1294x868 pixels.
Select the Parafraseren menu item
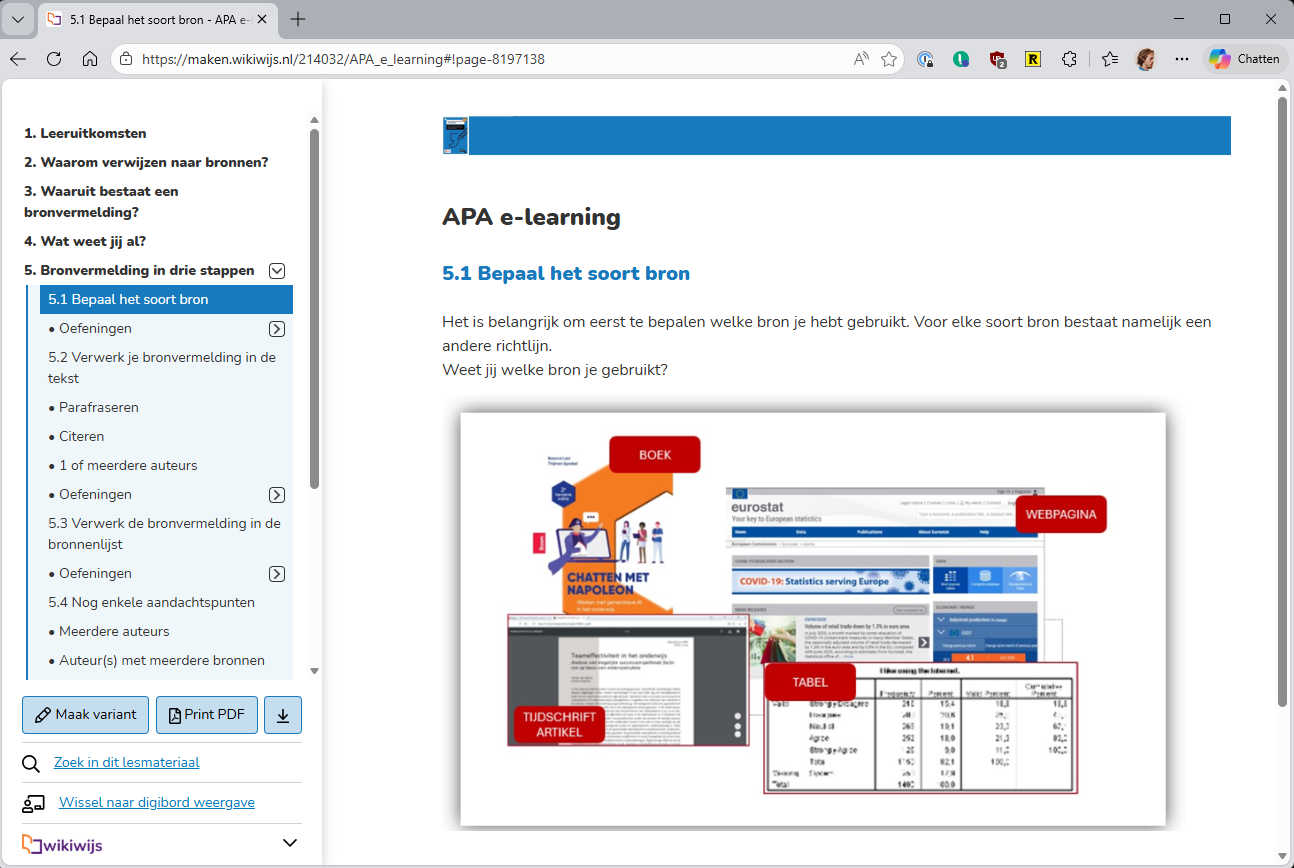98,407
